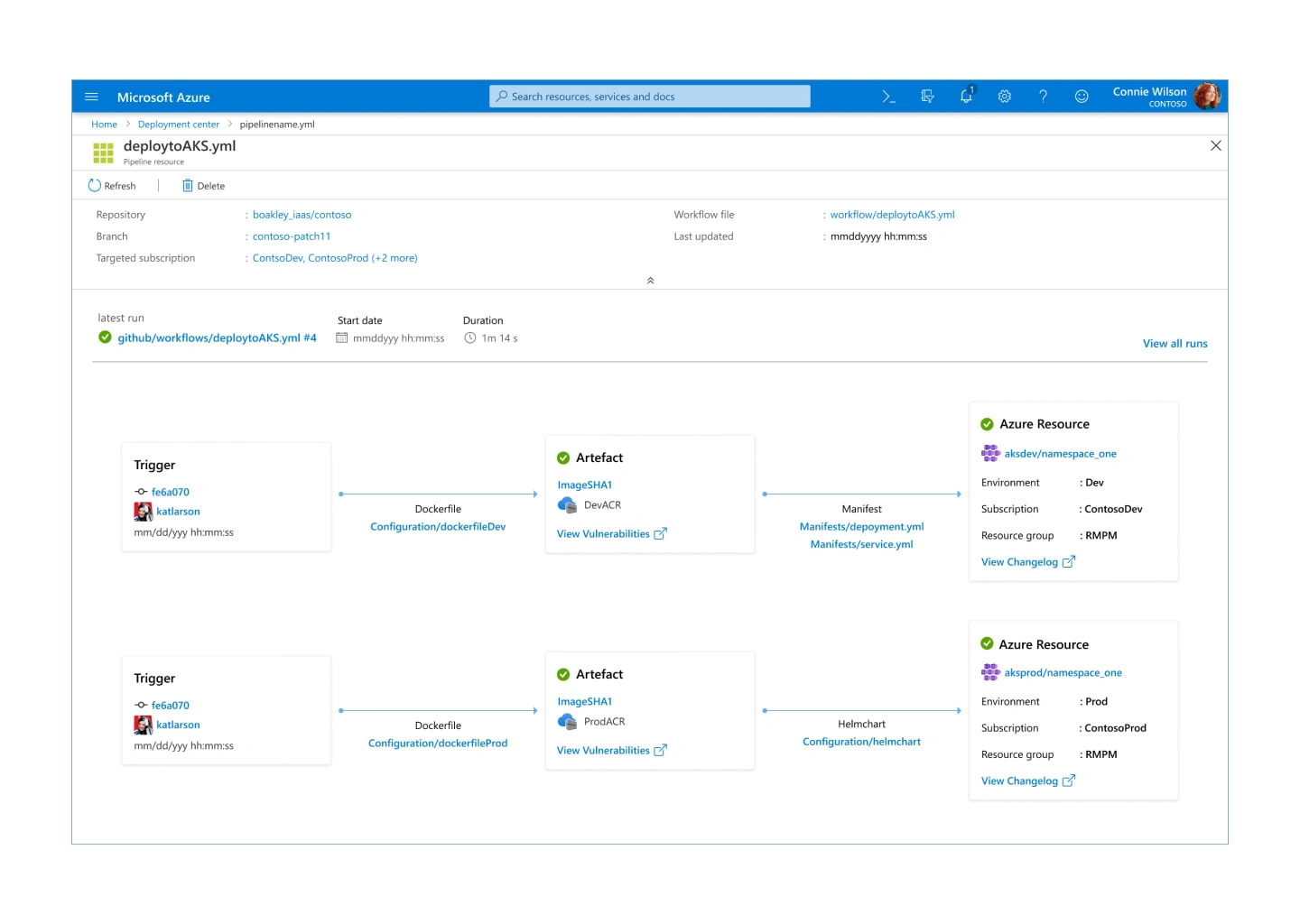
Task: Click the aksdev namespace cluster icon
Action: (x=990, y=453)
